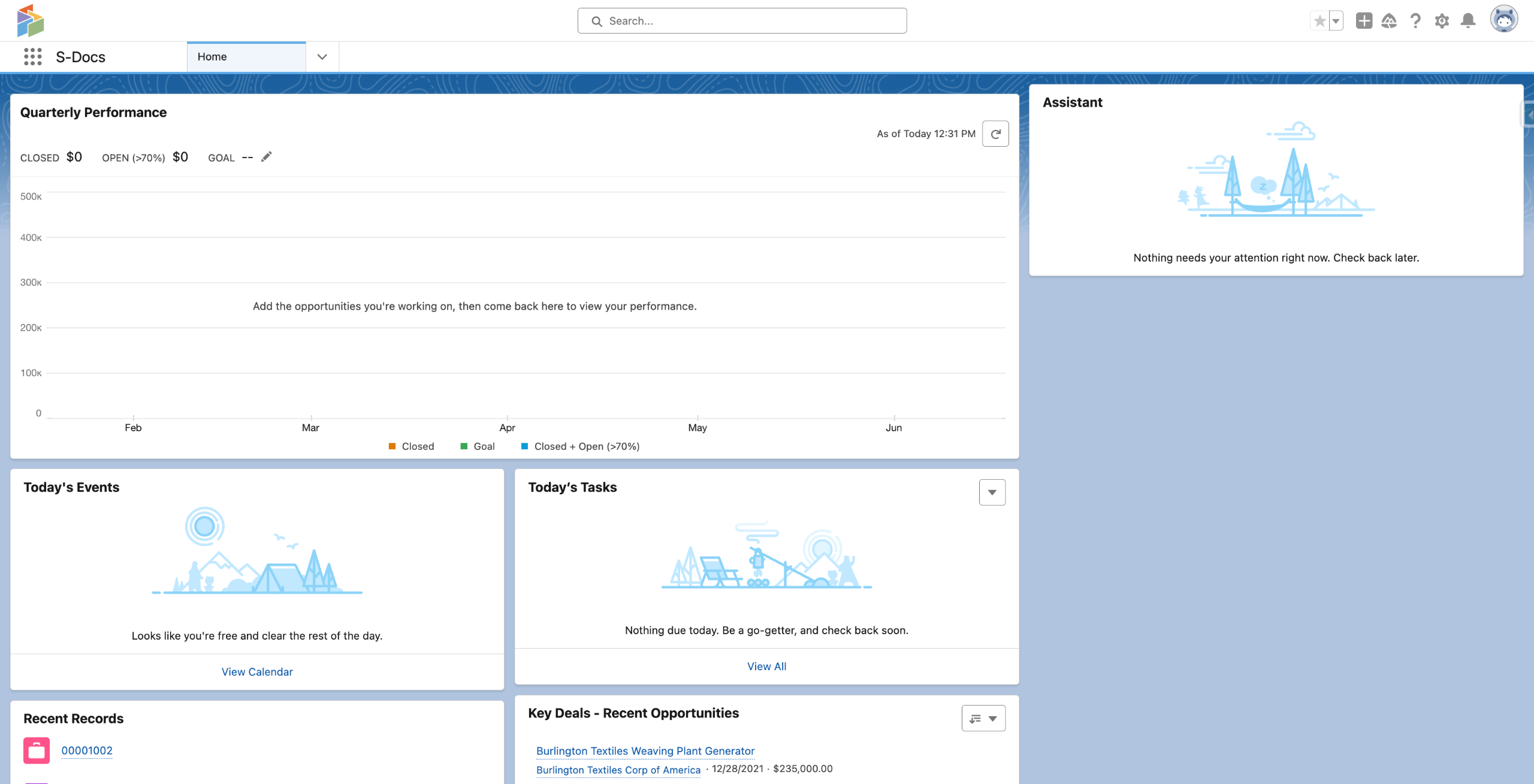Click the Trailhead guidance icon
The image size is (1534, 784).
[x=1389, y=21]
